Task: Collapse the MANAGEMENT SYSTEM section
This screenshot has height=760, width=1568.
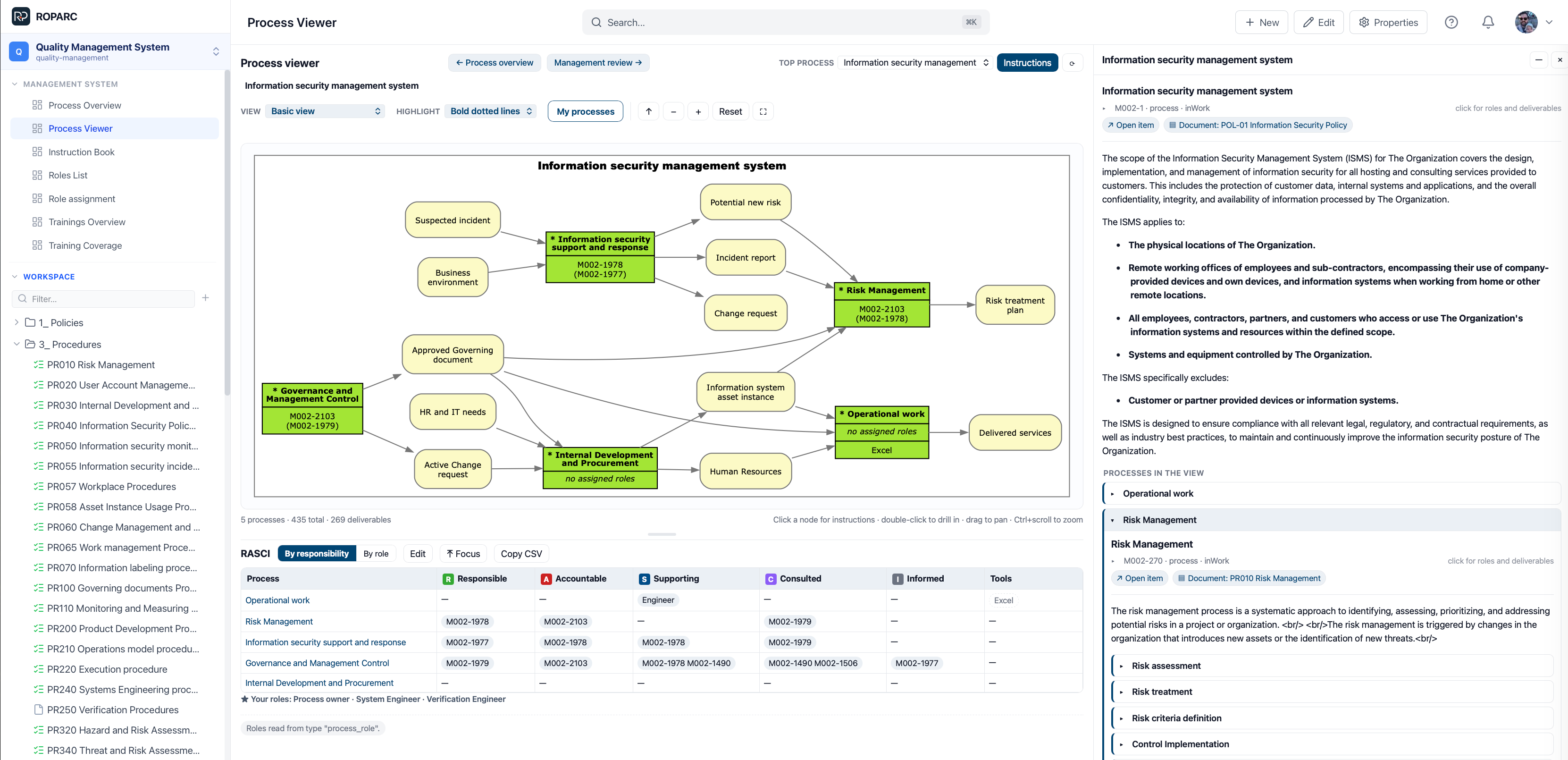Action: [x=15, y=84]
